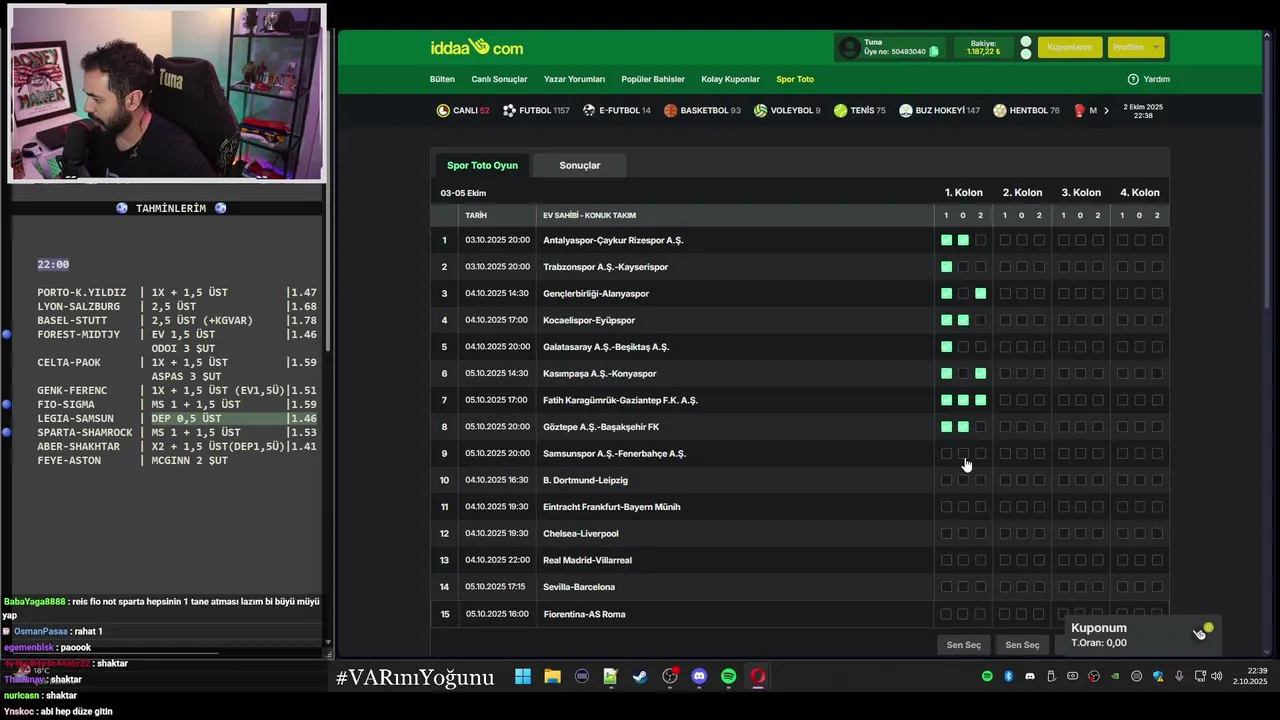Select the FUTBOL sport category
Viewport: 1280px width, 720px height.
coord(536,110)
